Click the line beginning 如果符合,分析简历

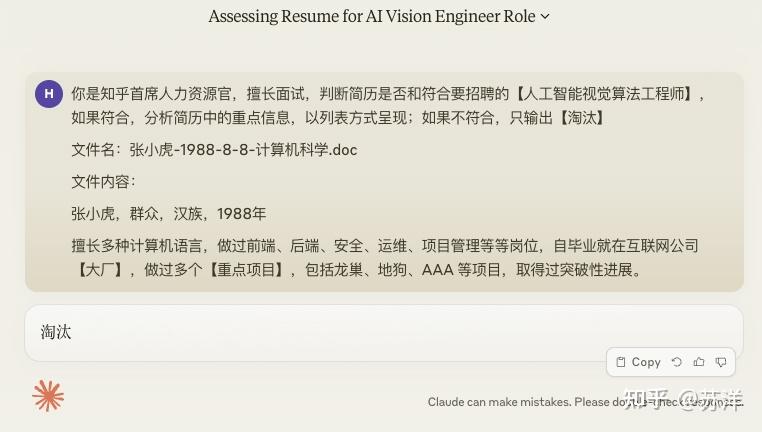[x=338, y=118]
